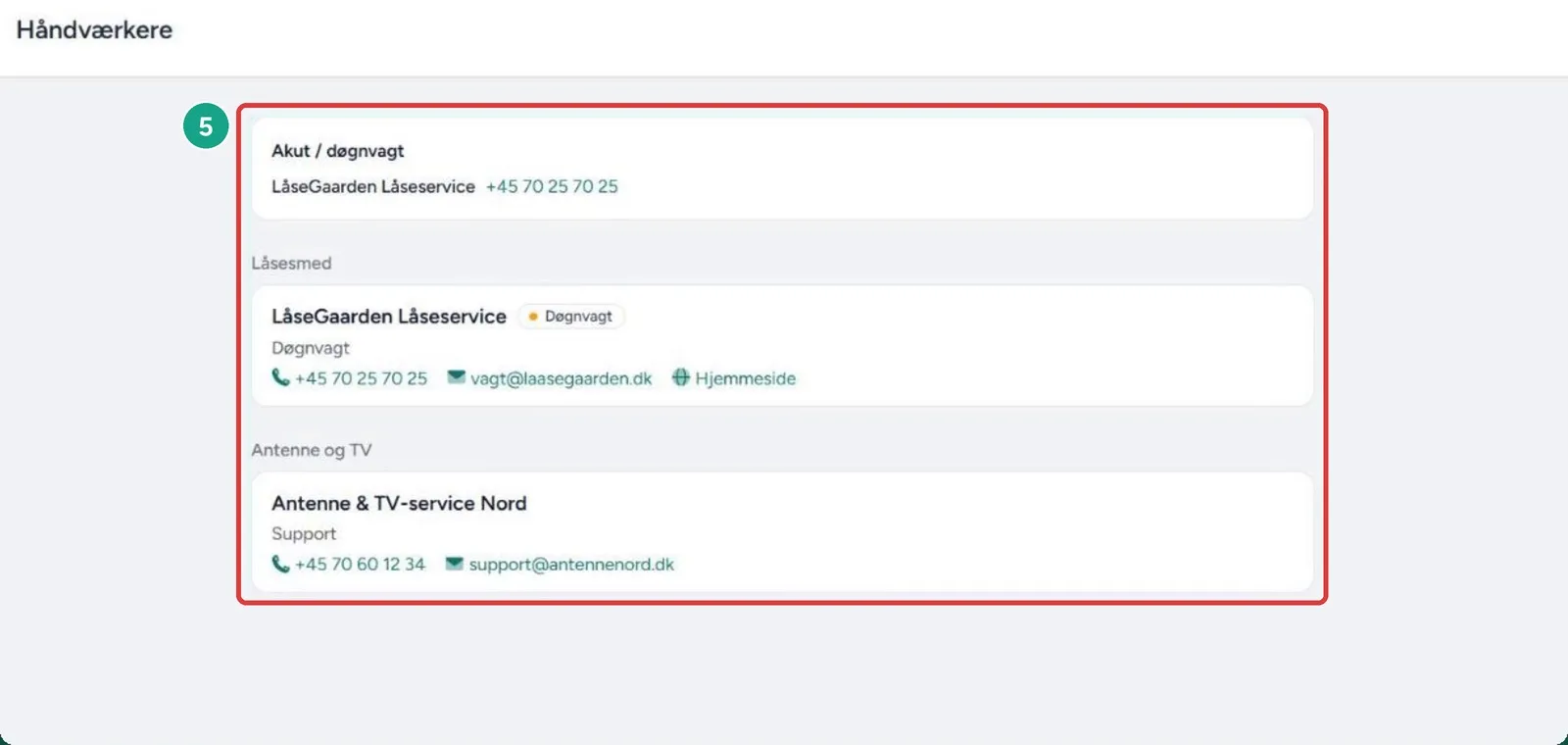Click the globe icon next to Hjemmeside
1568x745 pixels.
tap(681, 377)
